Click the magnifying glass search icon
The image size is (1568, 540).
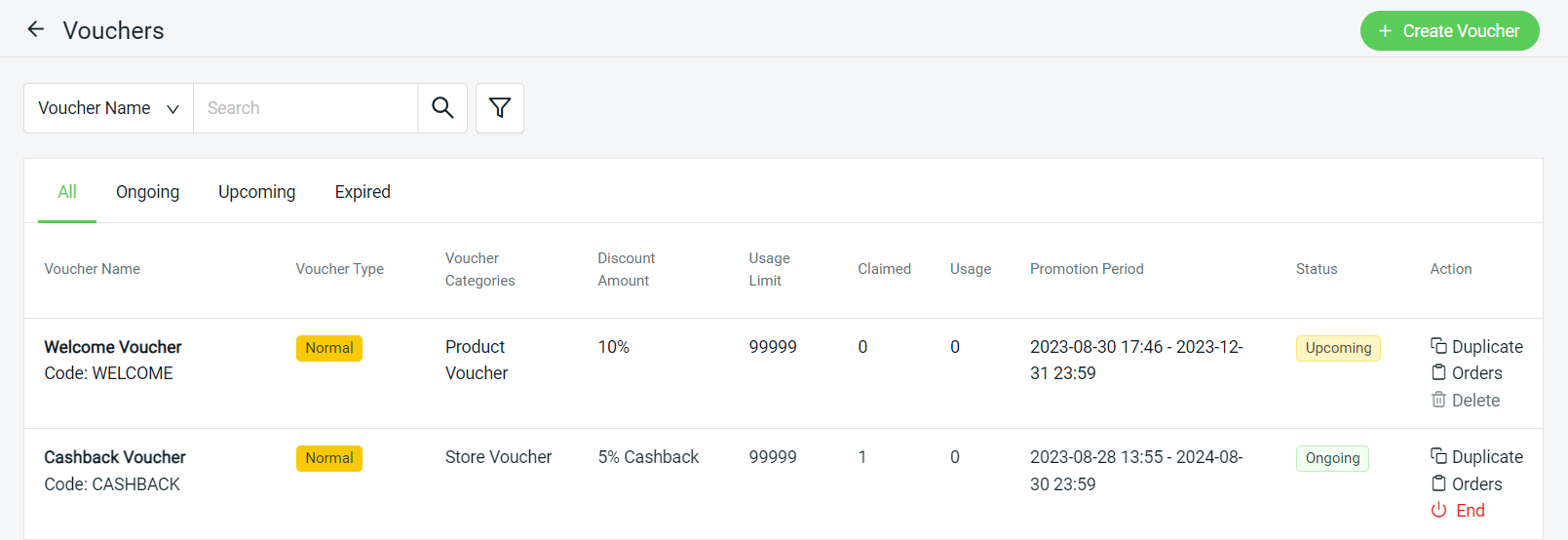[442, 108]
